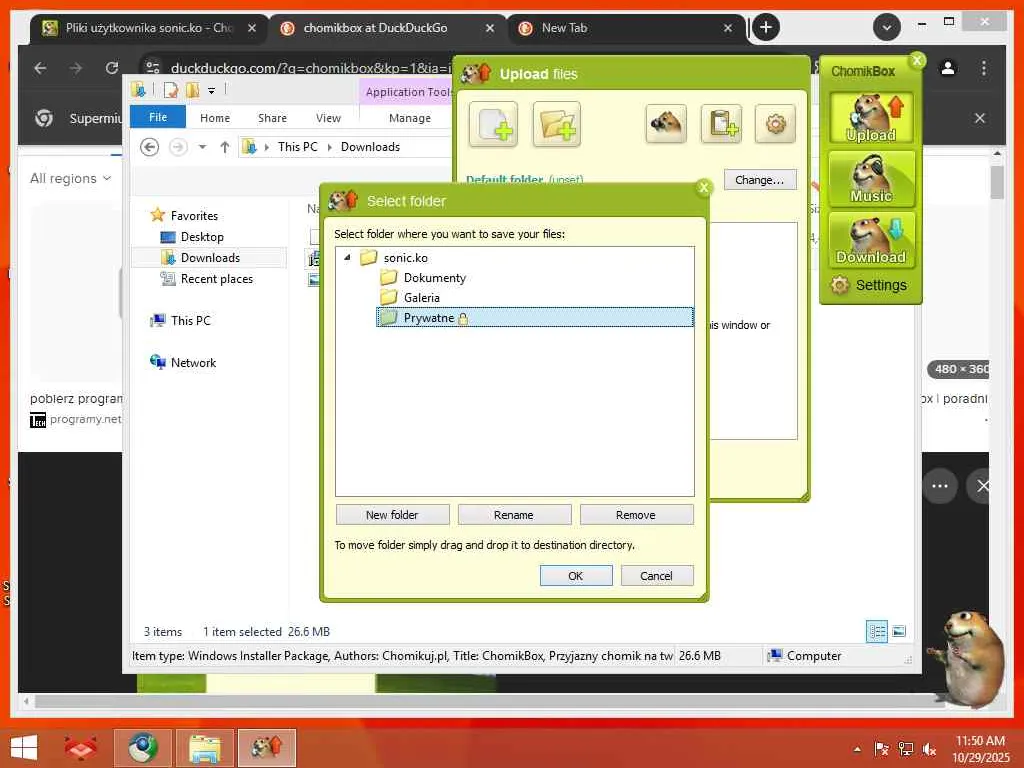1024x768 pixels.
Task: Confirm folder selection with OK
Action: click(576, 576)
